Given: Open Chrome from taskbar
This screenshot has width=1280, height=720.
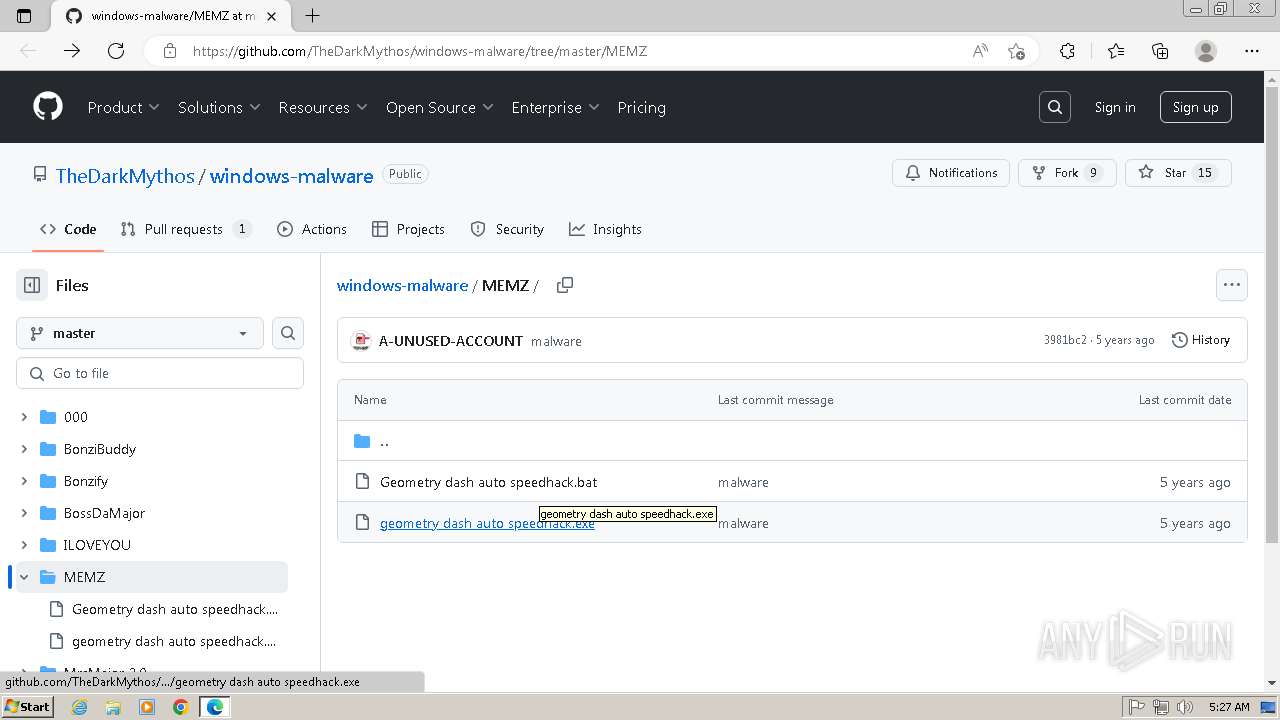Looking at the screenshot, I should [180, 707].
